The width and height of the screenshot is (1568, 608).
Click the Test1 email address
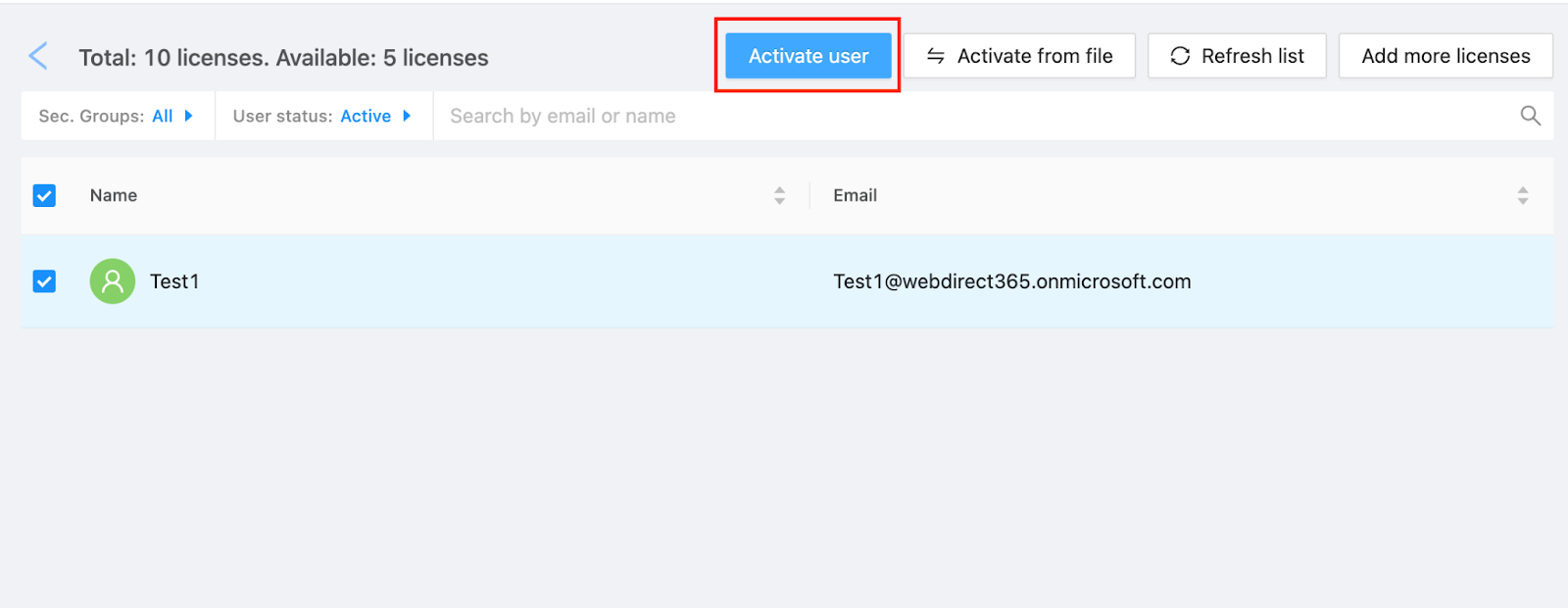[1011, 281]
